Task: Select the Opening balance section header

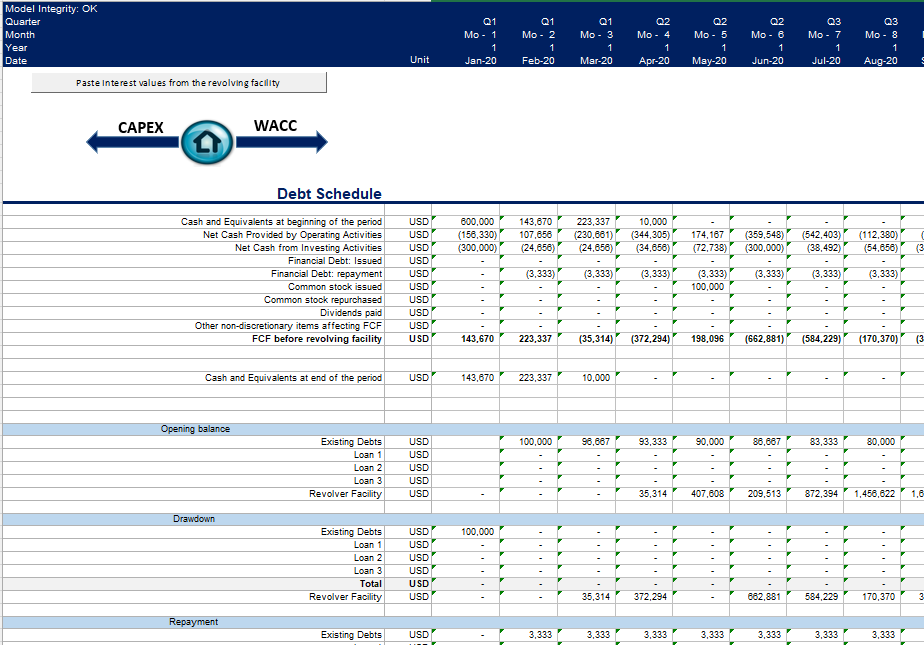Action: [195, 429]
